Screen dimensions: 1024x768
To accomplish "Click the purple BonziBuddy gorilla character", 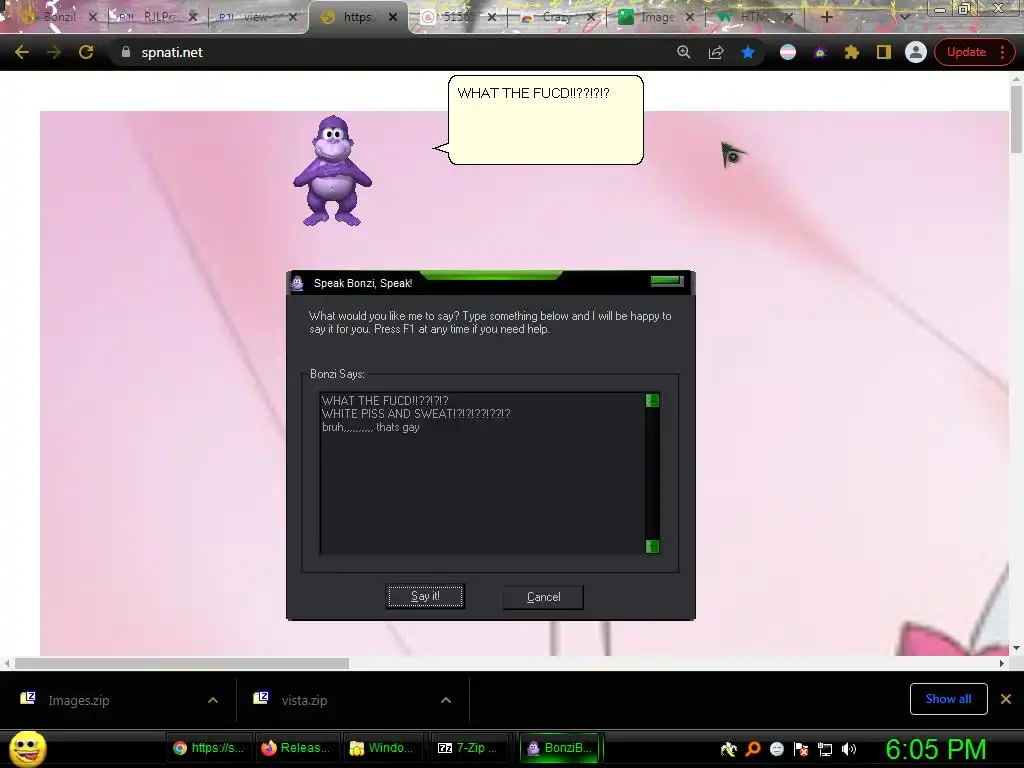I will 332,171.
